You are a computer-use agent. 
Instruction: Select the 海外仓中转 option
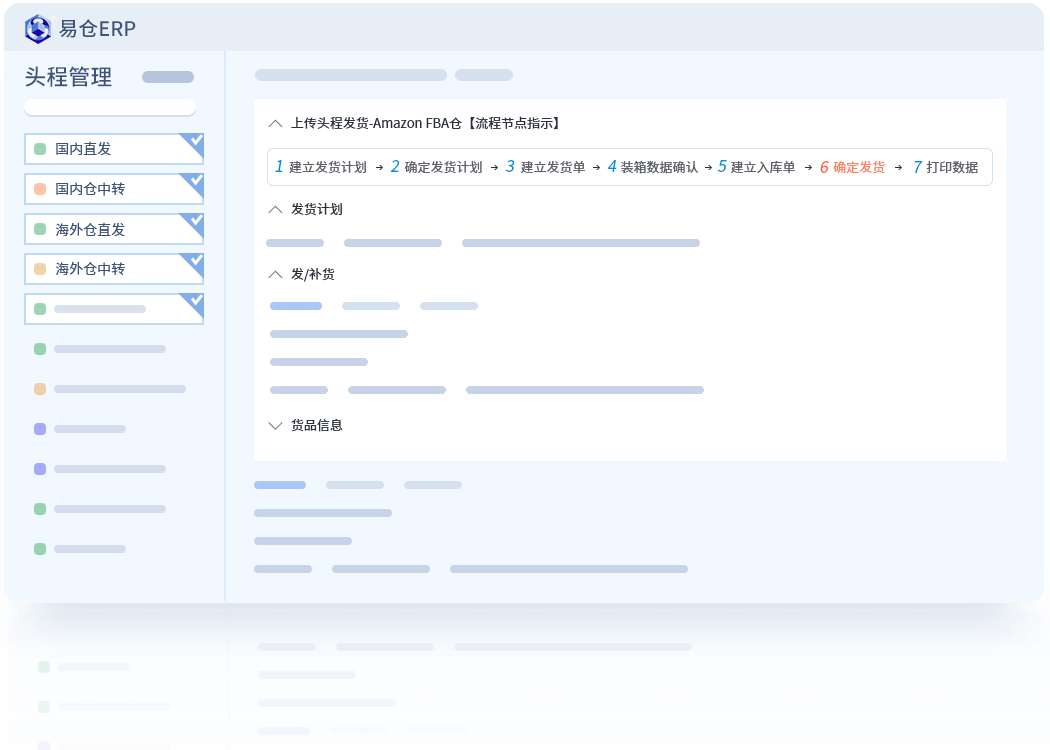click(114, 269)
